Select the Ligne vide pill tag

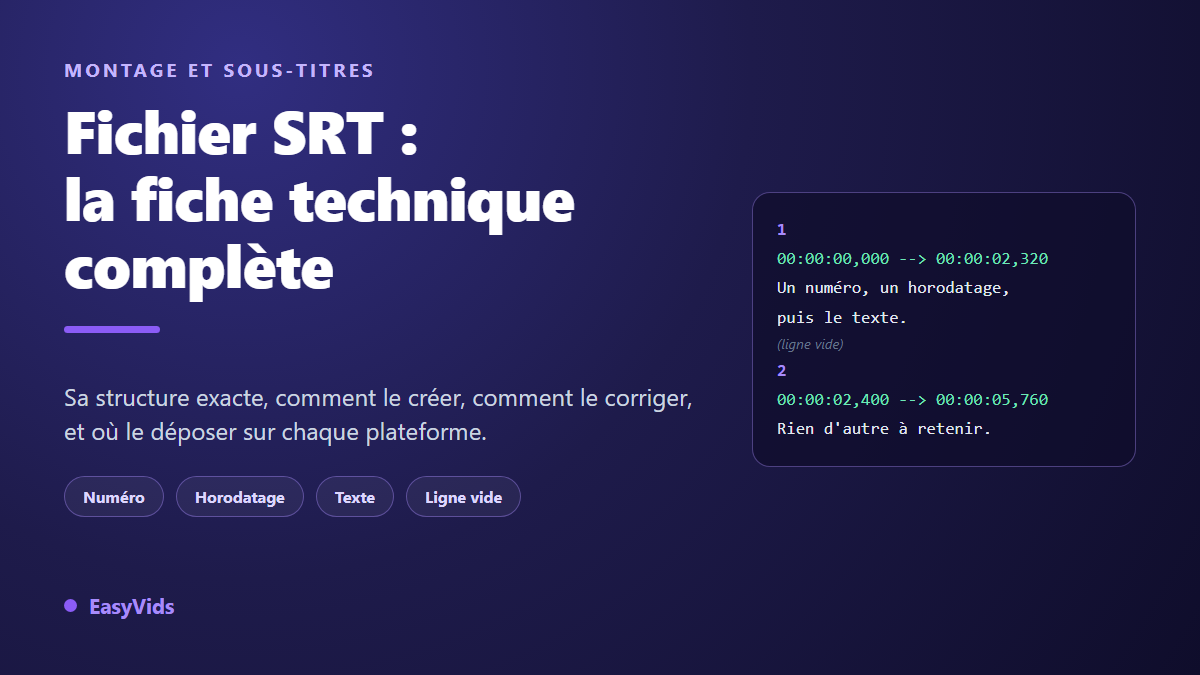pyautogui.click(x=463, y=497)
